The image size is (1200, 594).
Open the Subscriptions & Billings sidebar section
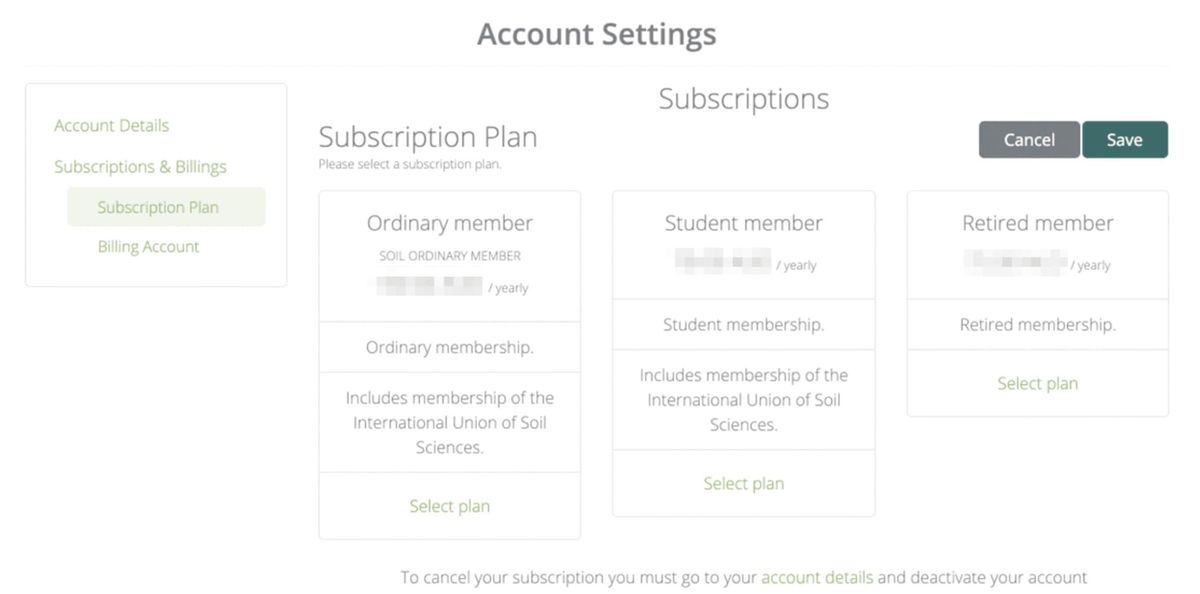[140, 167]
